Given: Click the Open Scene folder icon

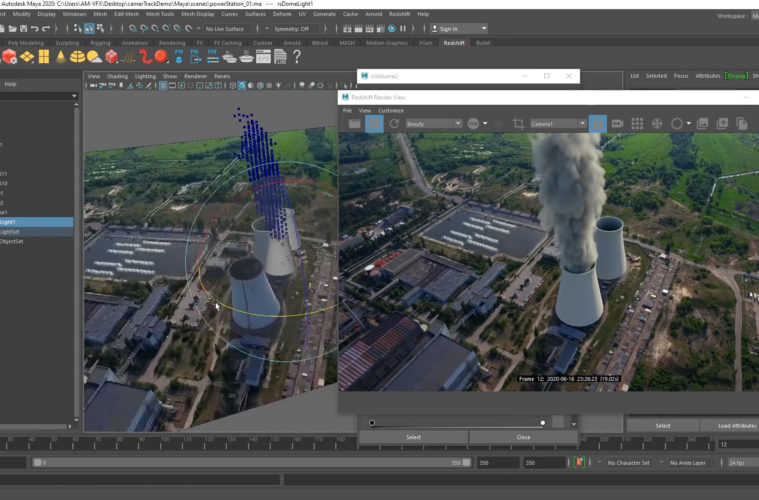Looking at the screenshot, I should pos(13,29).
